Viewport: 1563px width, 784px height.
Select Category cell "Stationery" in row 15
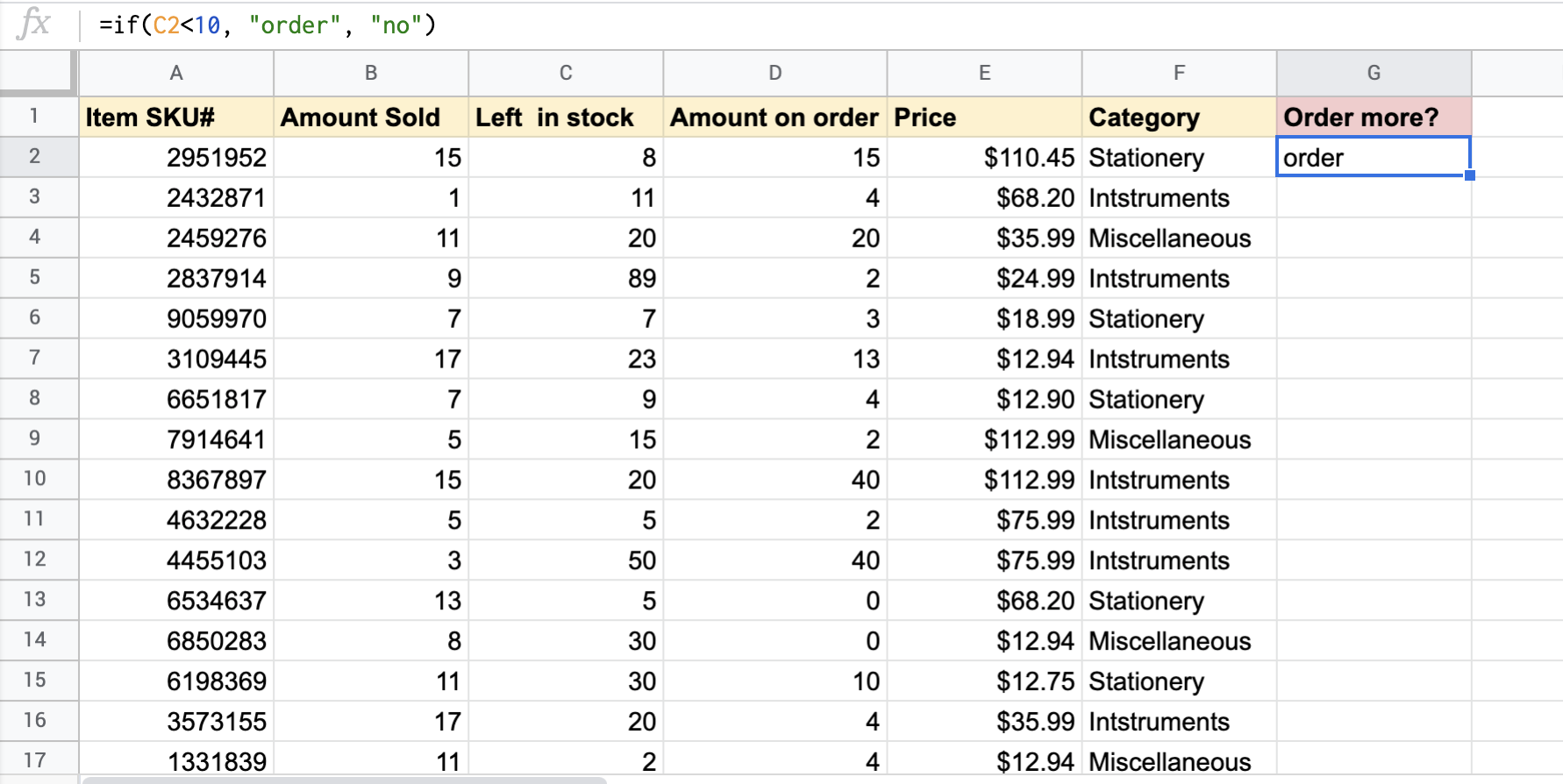1179,681
